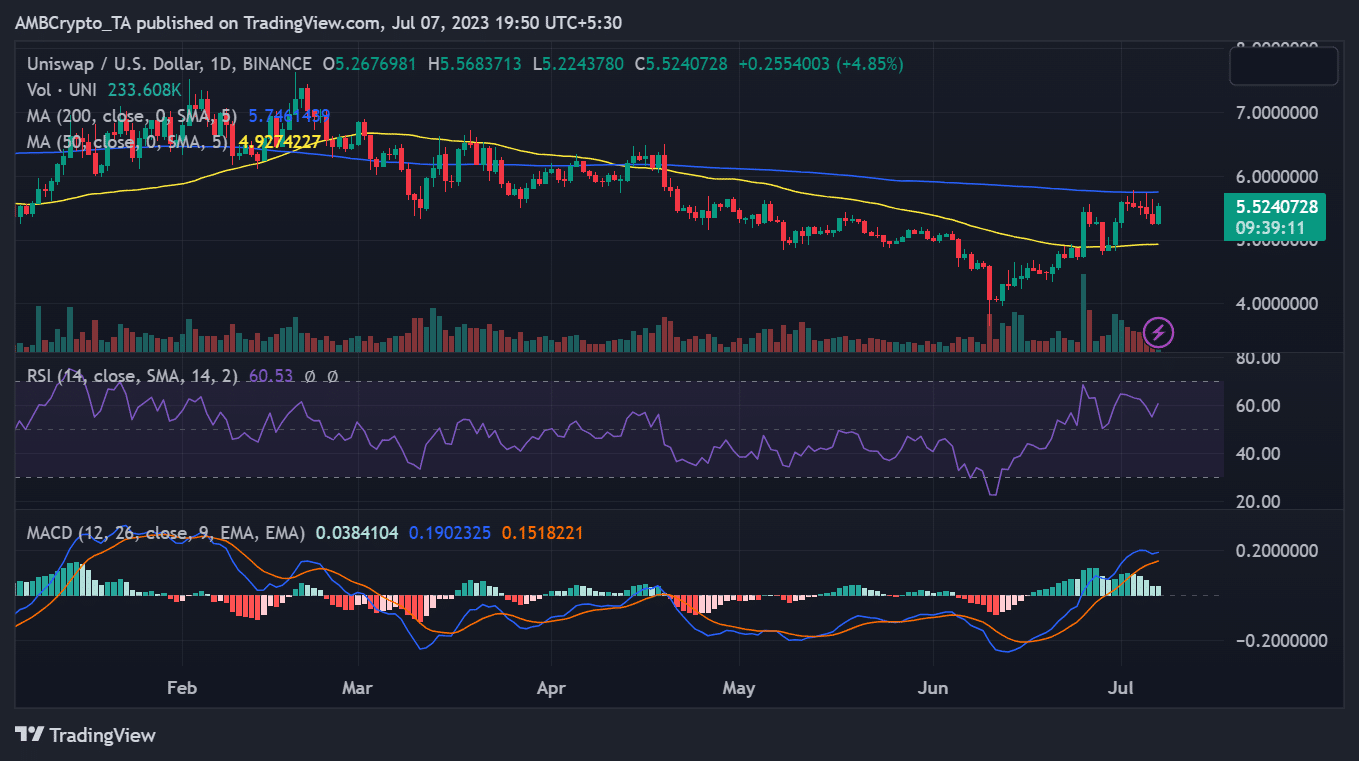Click the open price O5.2676981
The width and height of the screenshot is (1359, 761).
tap(371, 64)
